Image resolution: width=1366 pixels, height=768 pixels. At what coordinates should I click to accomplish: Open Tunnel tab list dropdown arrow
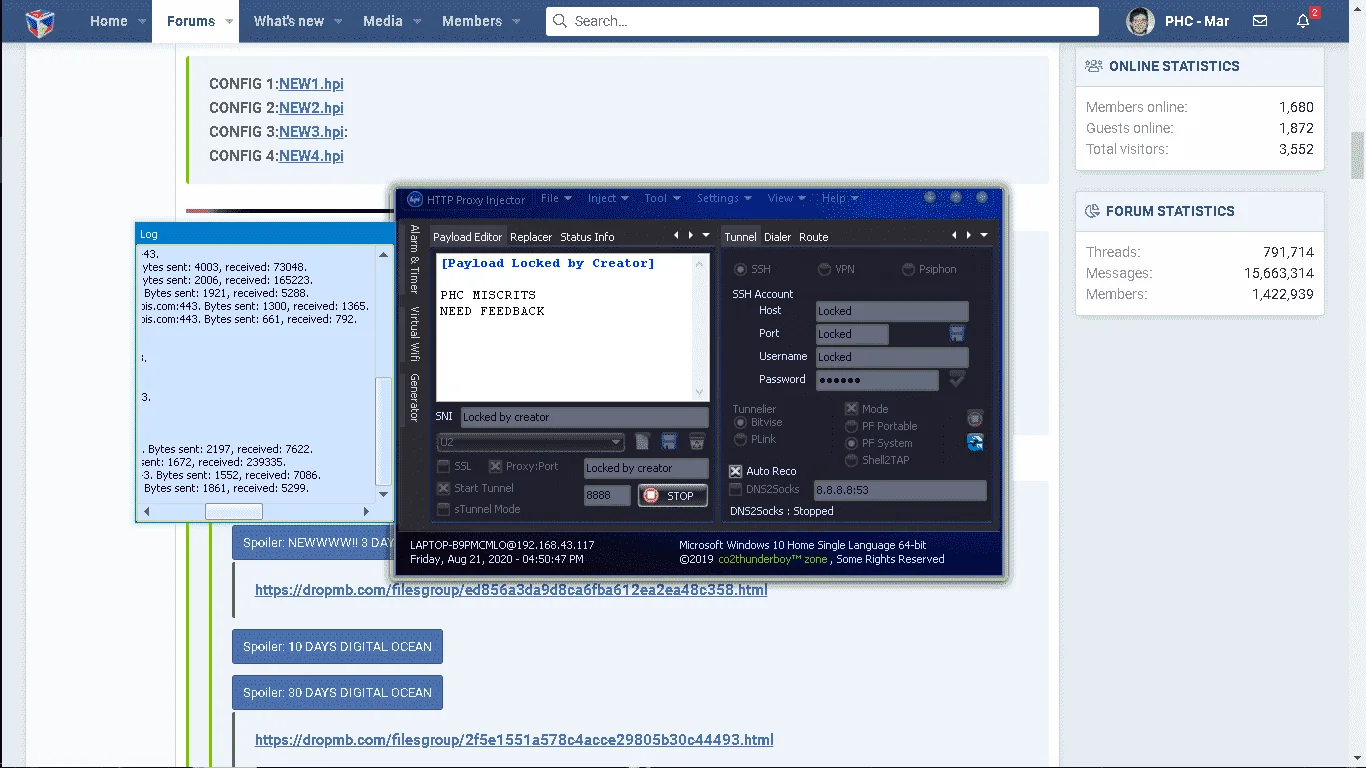click(x=984, y=236)
